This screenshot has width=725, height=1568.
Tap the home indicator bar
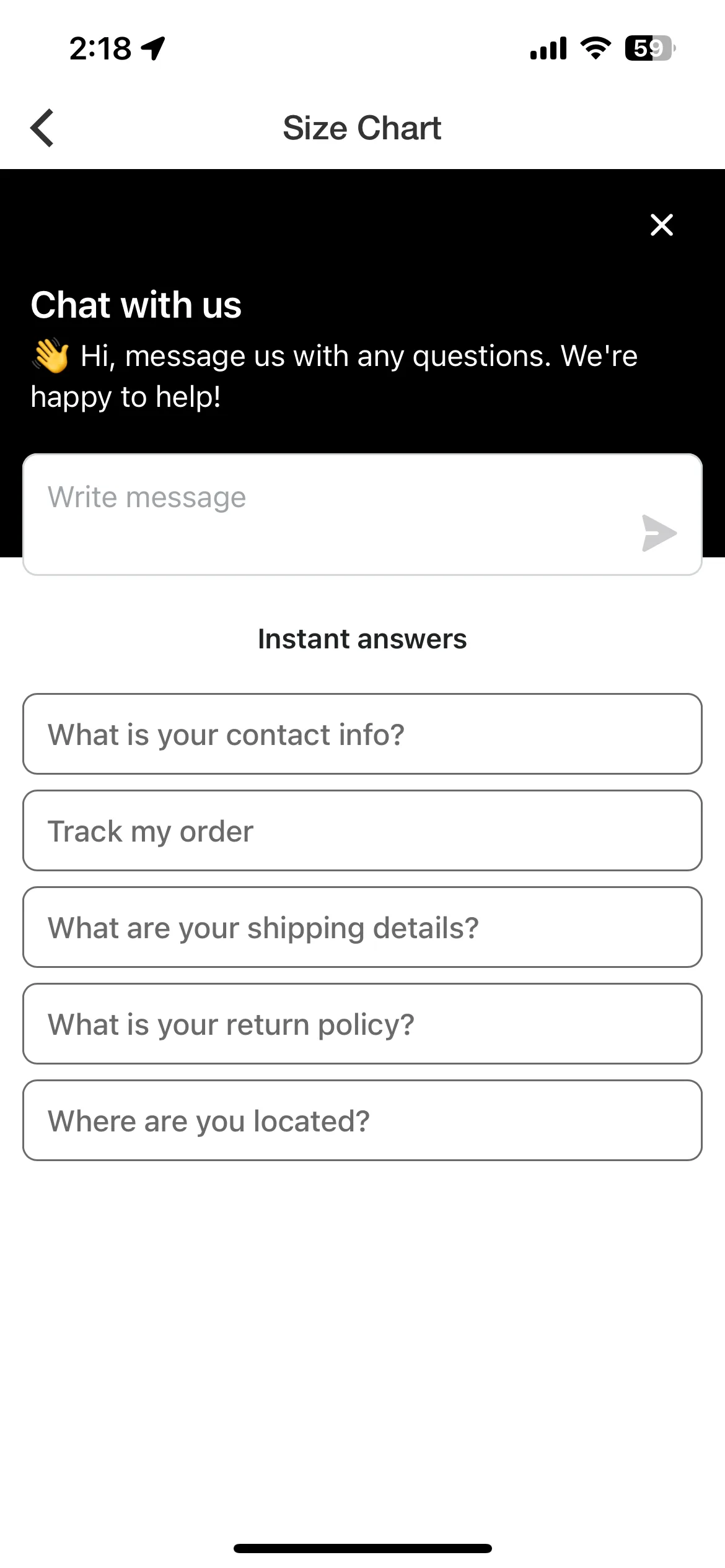tap(362, 1548)
